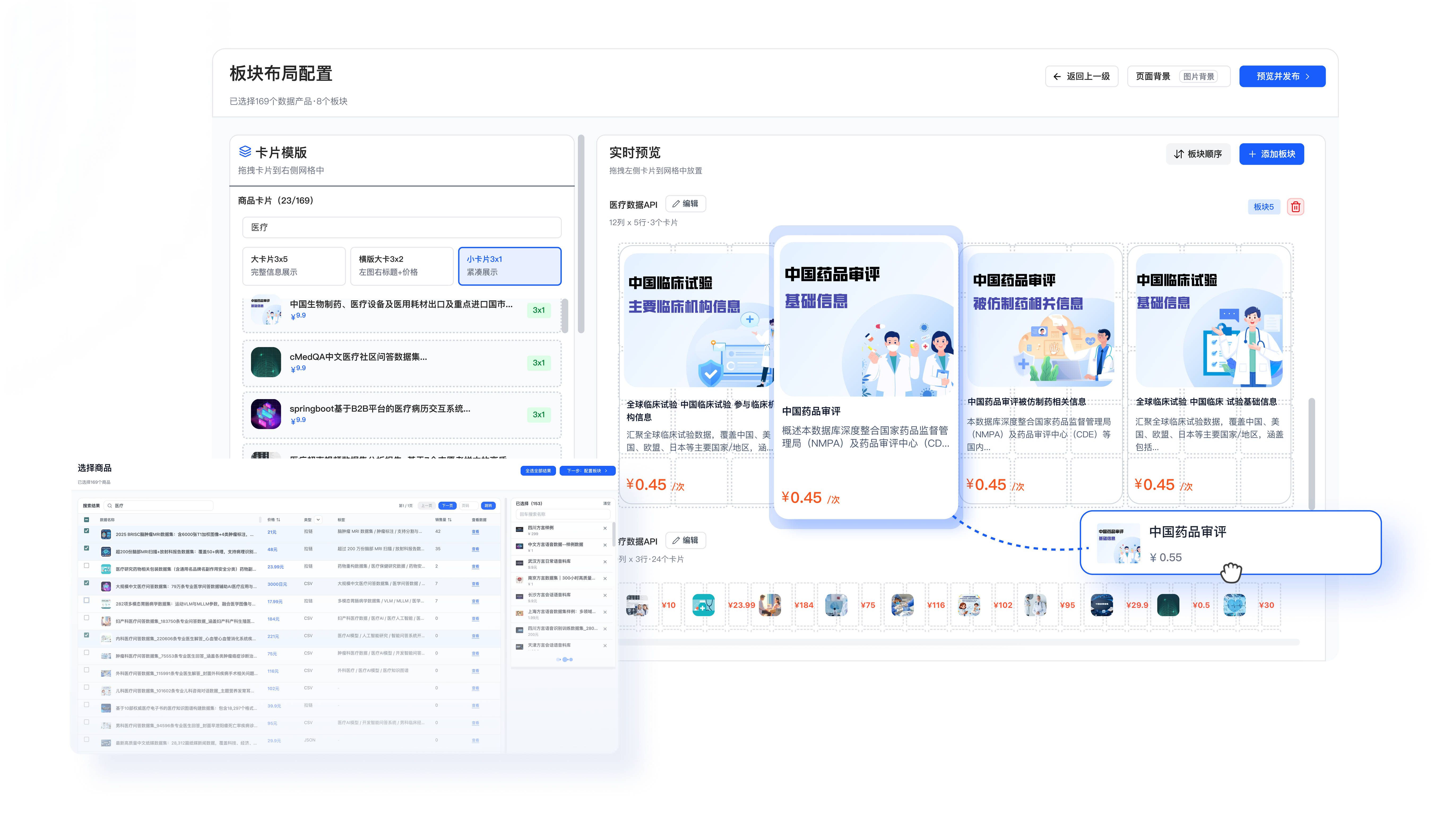The height and width of the screenshot is (817, 1456).
Task: Click the 预览并发布 button
Action: click(1282, 76)
